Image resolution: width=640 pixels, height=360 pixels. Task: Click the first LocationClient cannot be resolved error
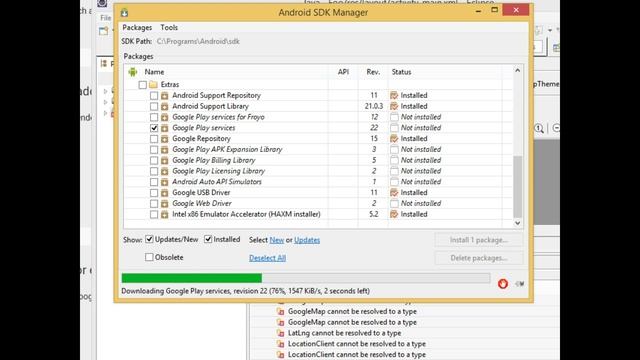point(357,344)
